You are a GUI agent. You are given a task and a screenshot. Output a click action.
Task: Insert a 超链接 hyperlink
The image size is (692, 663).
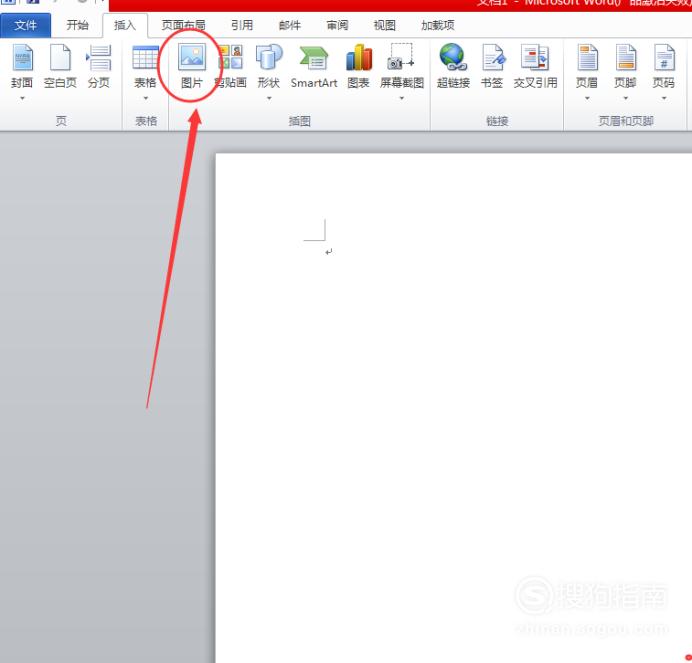point(453,66)
